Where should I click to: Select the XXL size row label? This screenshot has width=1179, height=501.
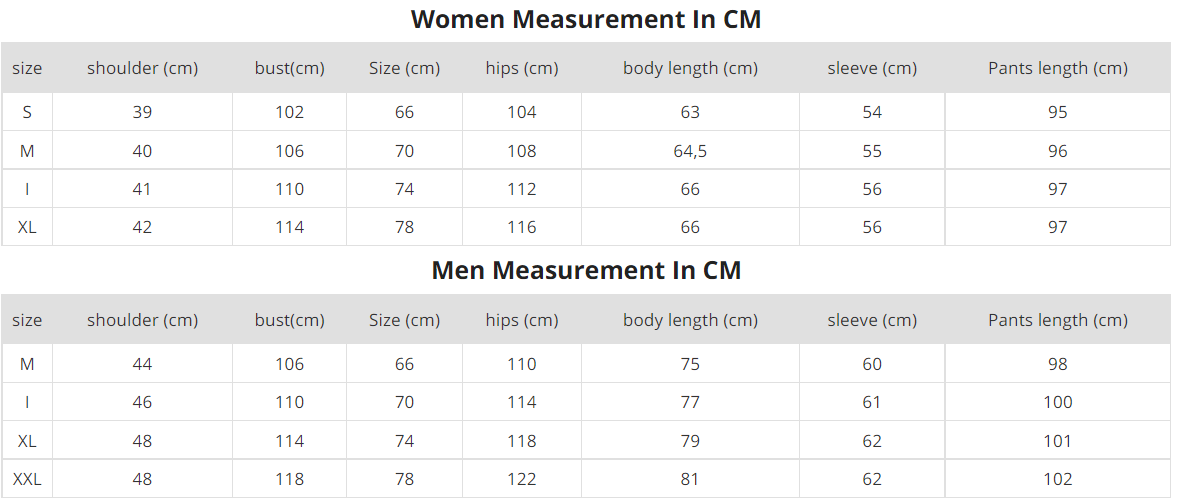(27, 479)
